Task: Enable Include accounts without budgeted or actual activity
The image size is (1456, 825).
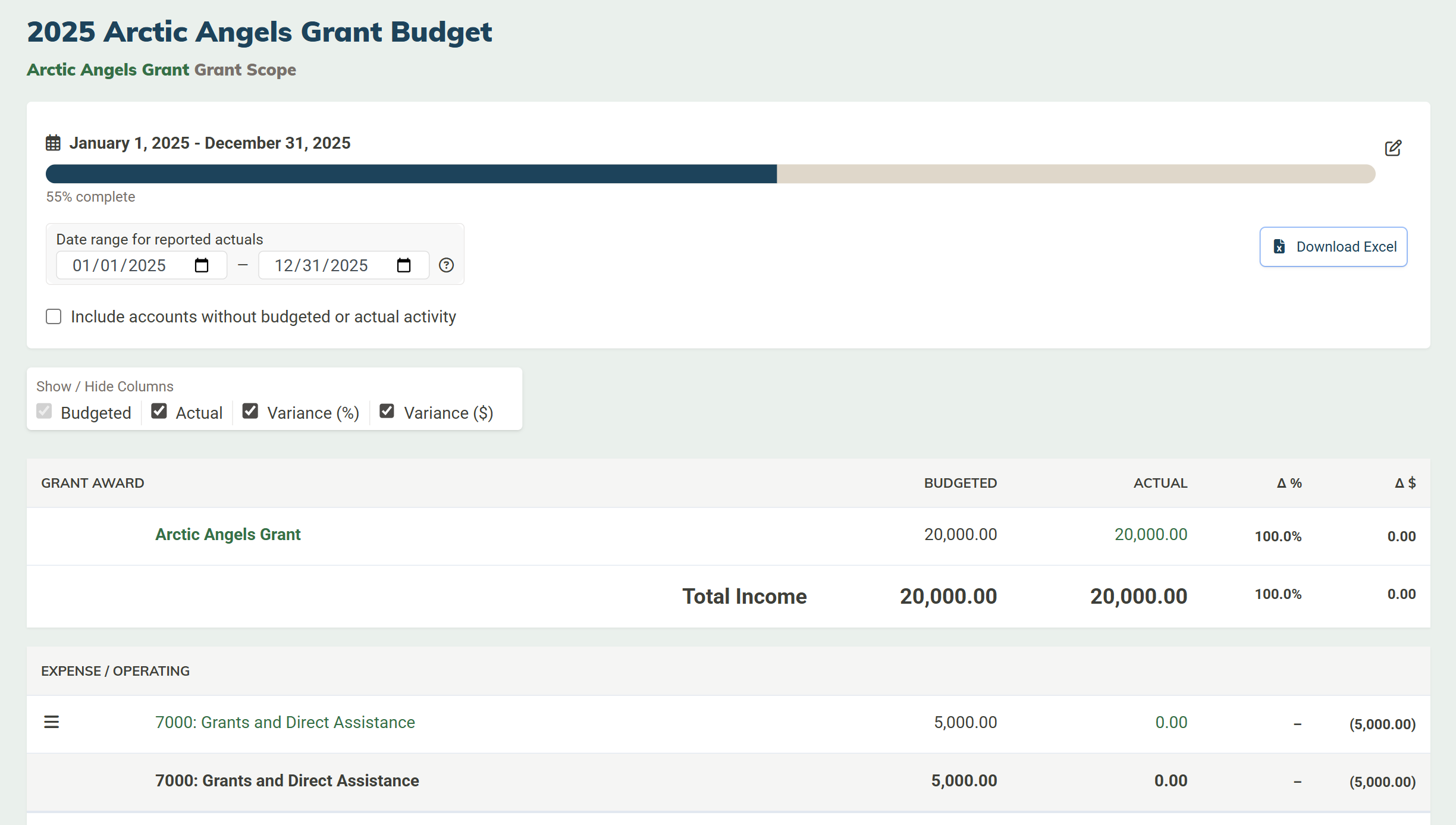Action: pos(54,316)
